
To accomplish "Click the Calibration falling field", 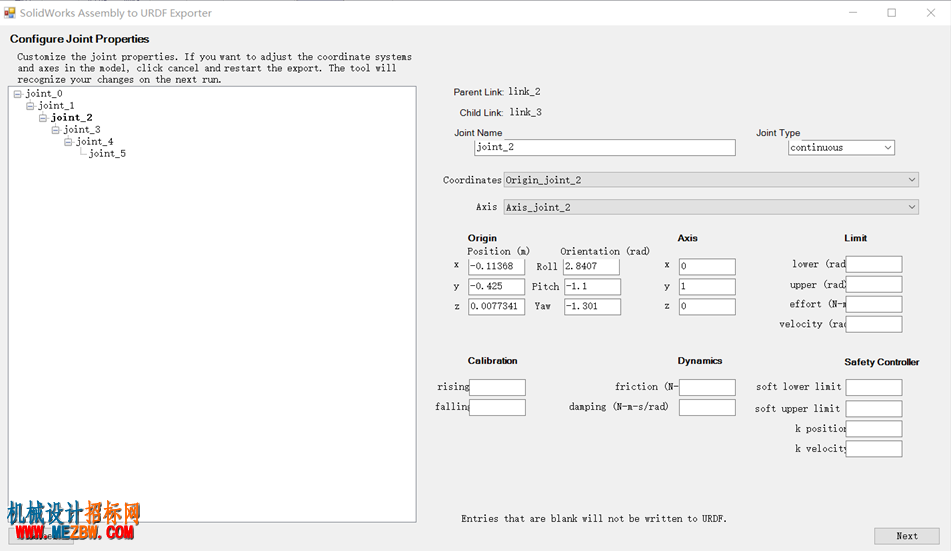I will coord(497,407).
